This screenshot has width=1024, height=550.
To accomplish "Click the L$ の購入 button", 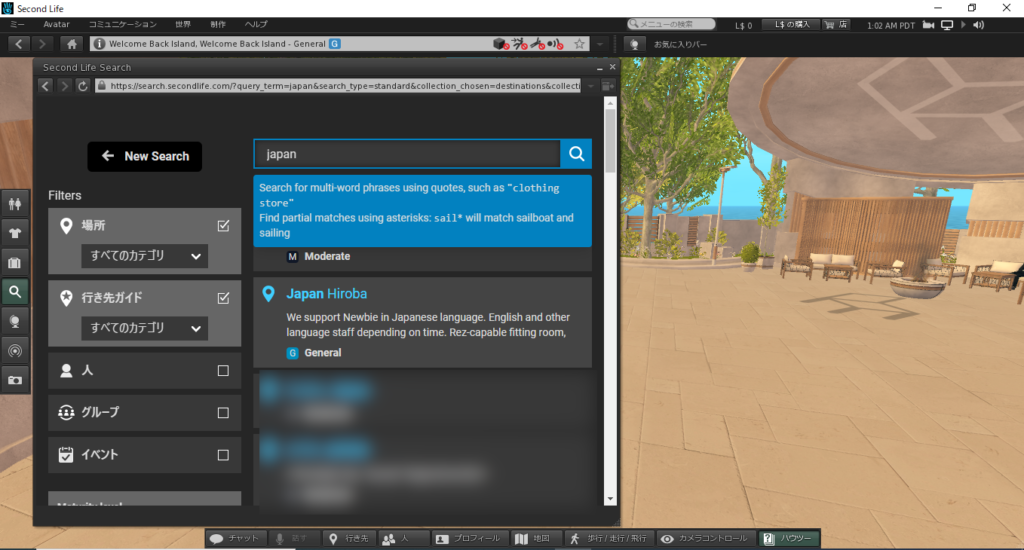I will point(792,24).
